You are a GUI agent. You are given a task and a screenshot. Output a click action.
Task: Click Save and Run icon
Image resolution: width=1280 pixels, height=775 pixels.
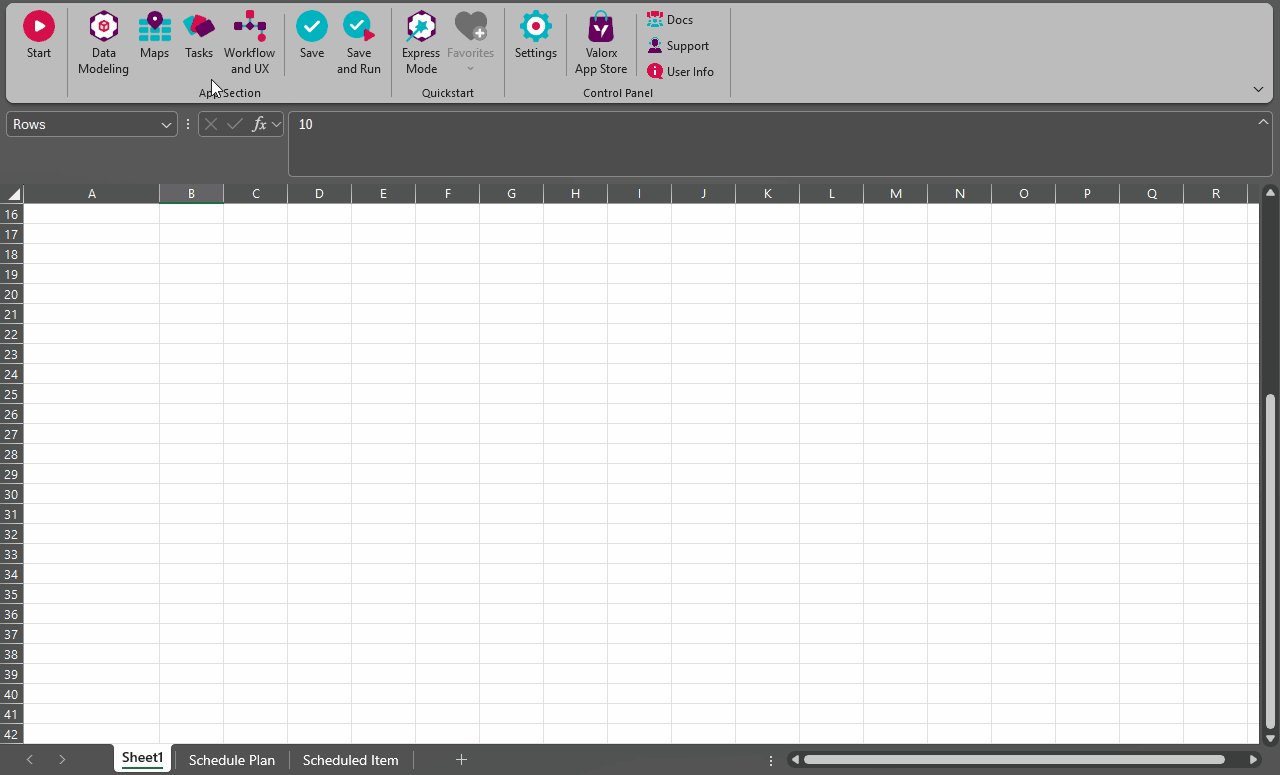click(359, 27)
